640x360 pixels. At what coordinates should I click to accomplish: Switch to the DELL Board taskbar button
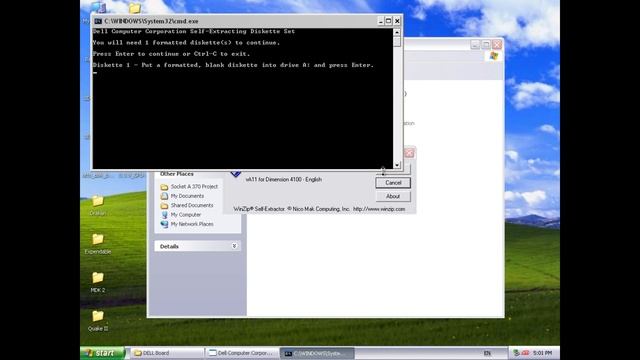(167, 353)
